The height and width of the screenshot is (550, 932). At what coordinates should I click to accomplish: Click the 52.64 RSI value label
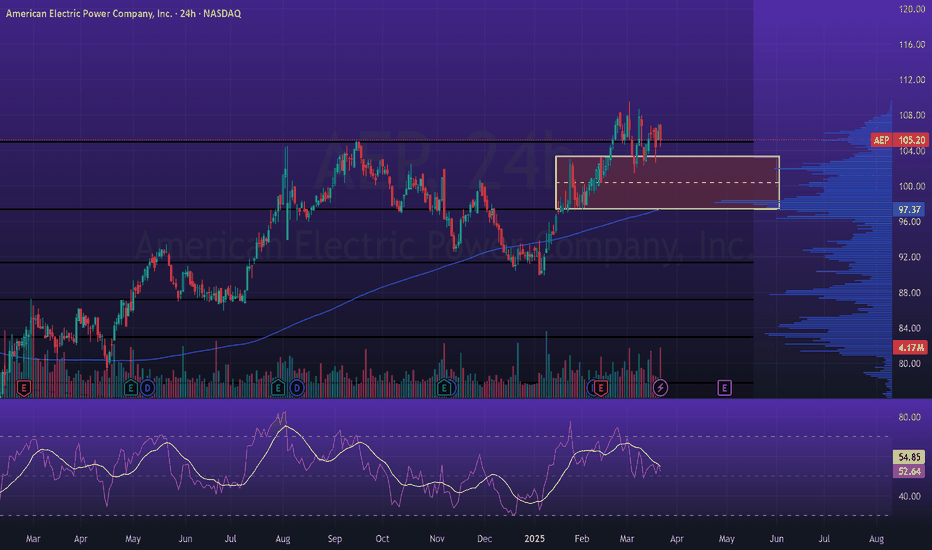tap(909, 472)
